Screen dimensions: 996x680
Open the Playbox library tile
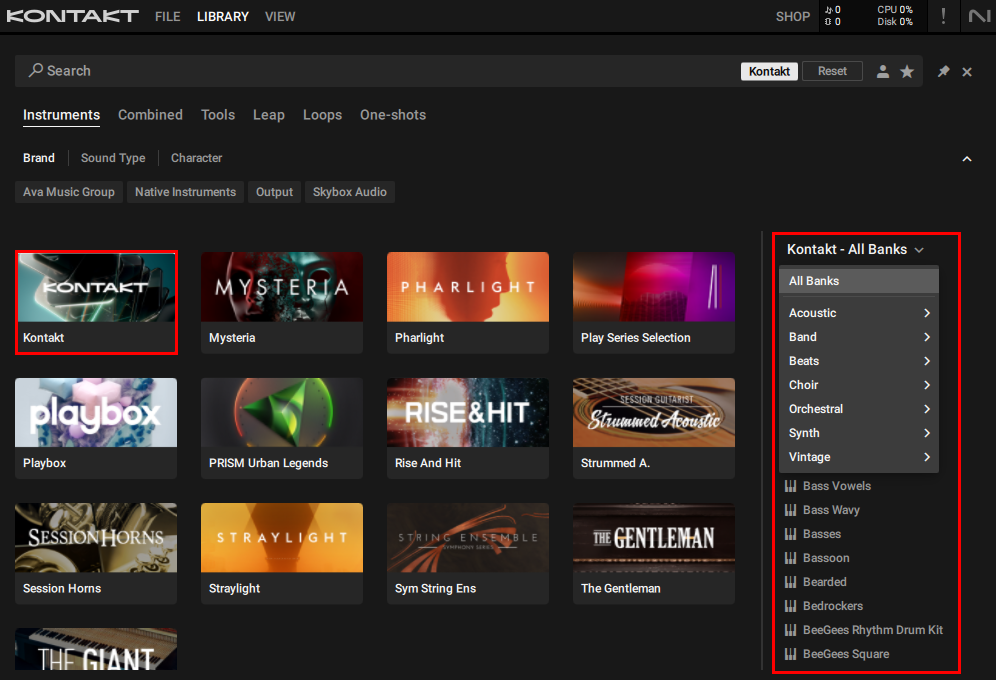pyautogui.click(x=97, y=429)
